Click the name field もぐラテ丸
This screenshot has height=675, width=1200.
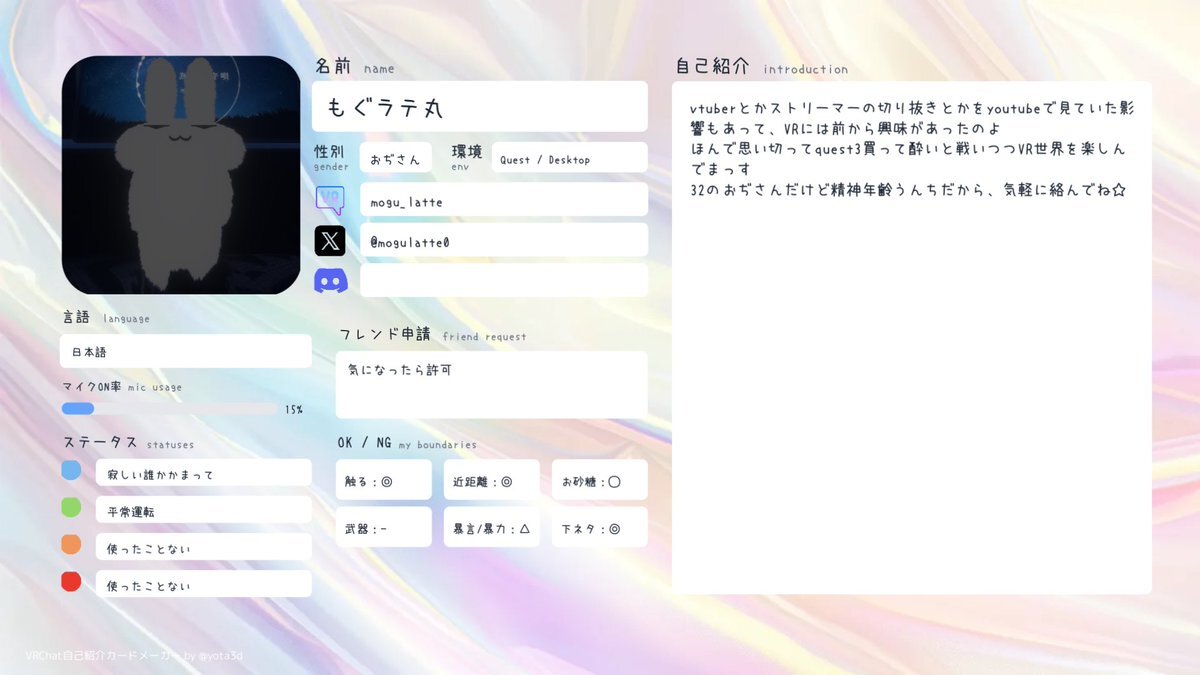(480, 106)
